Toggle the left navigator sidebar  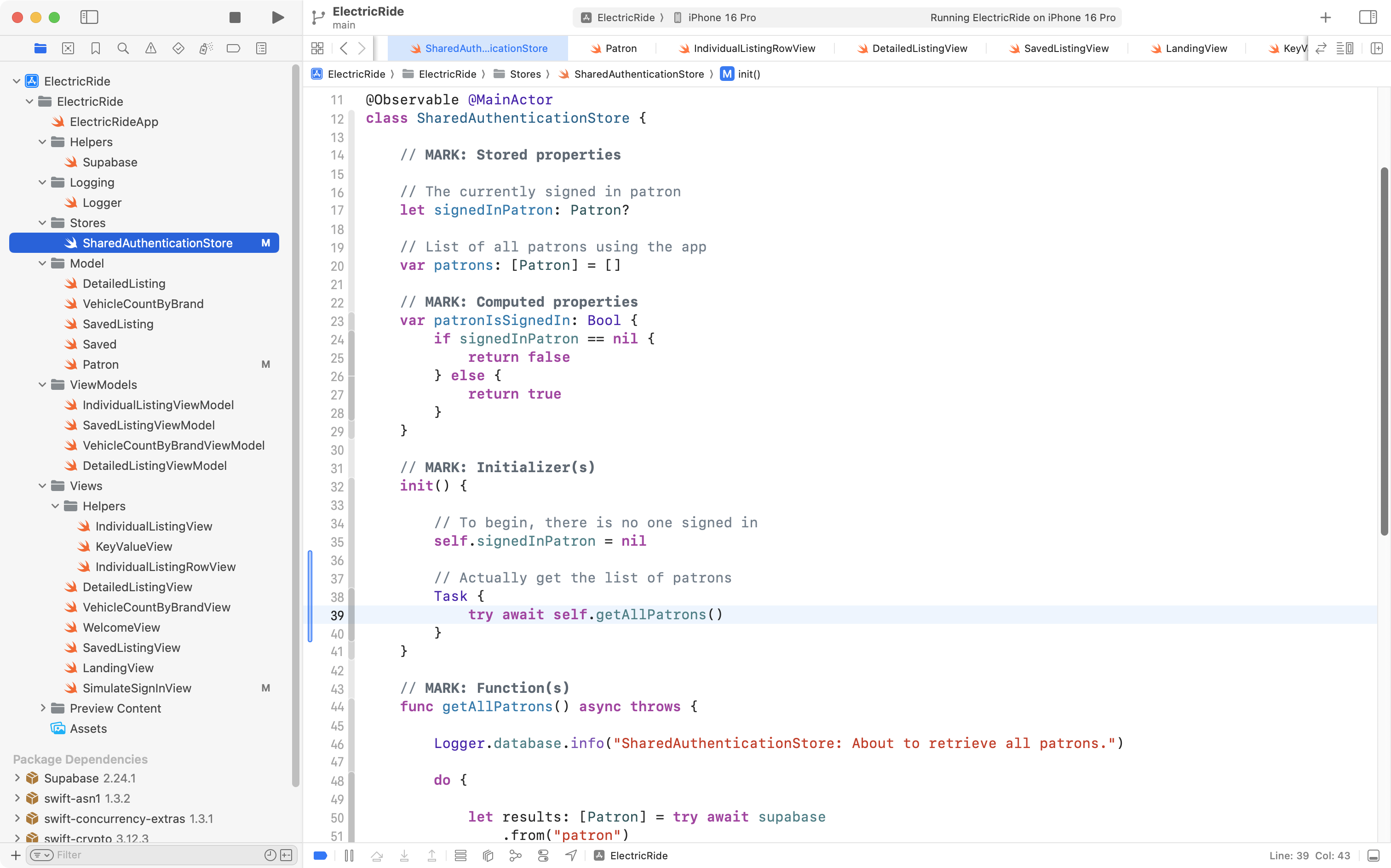click(x=89, y=17)
